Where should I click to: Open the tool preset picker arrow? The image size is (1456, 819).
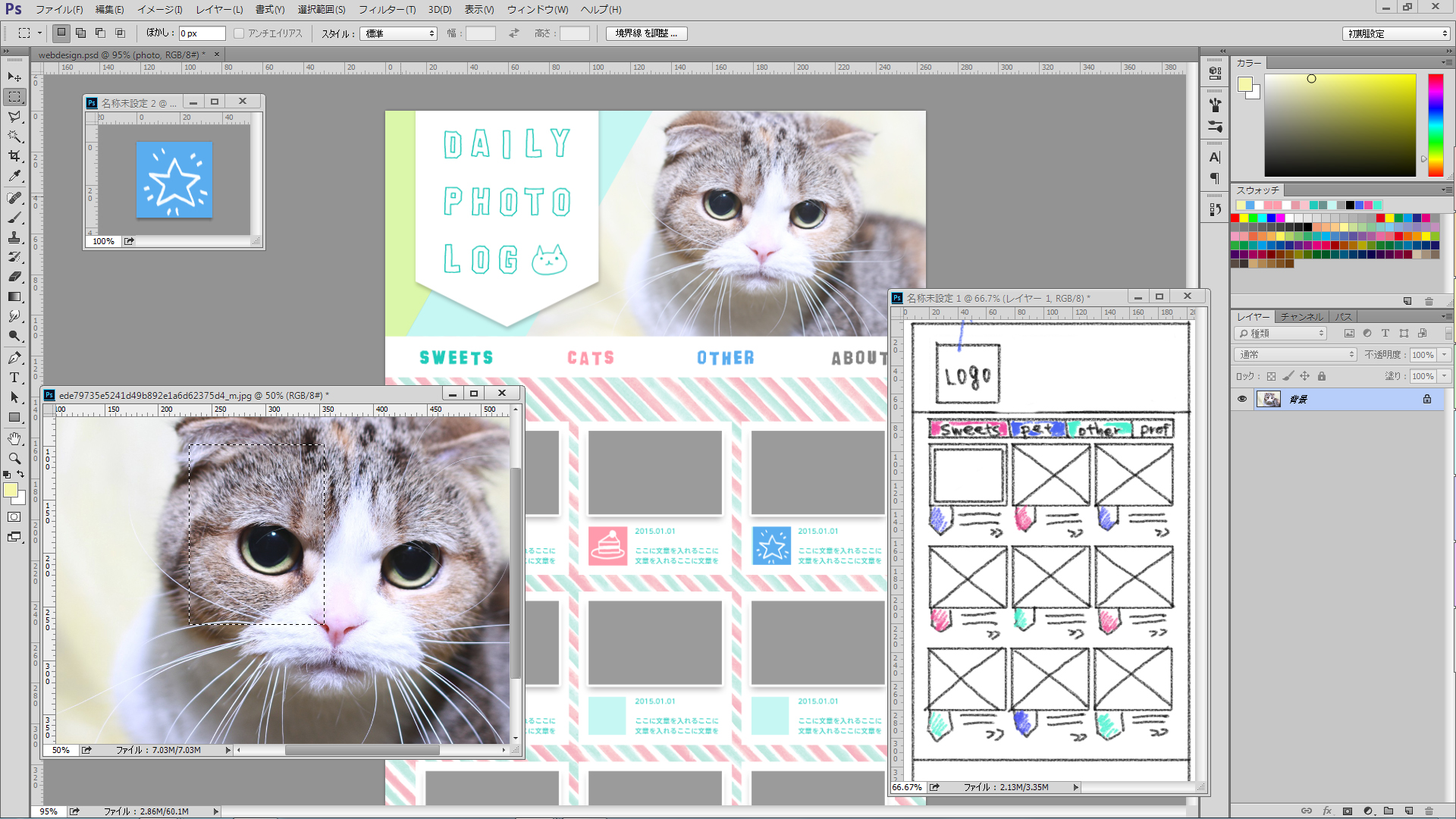pos(40,33)
